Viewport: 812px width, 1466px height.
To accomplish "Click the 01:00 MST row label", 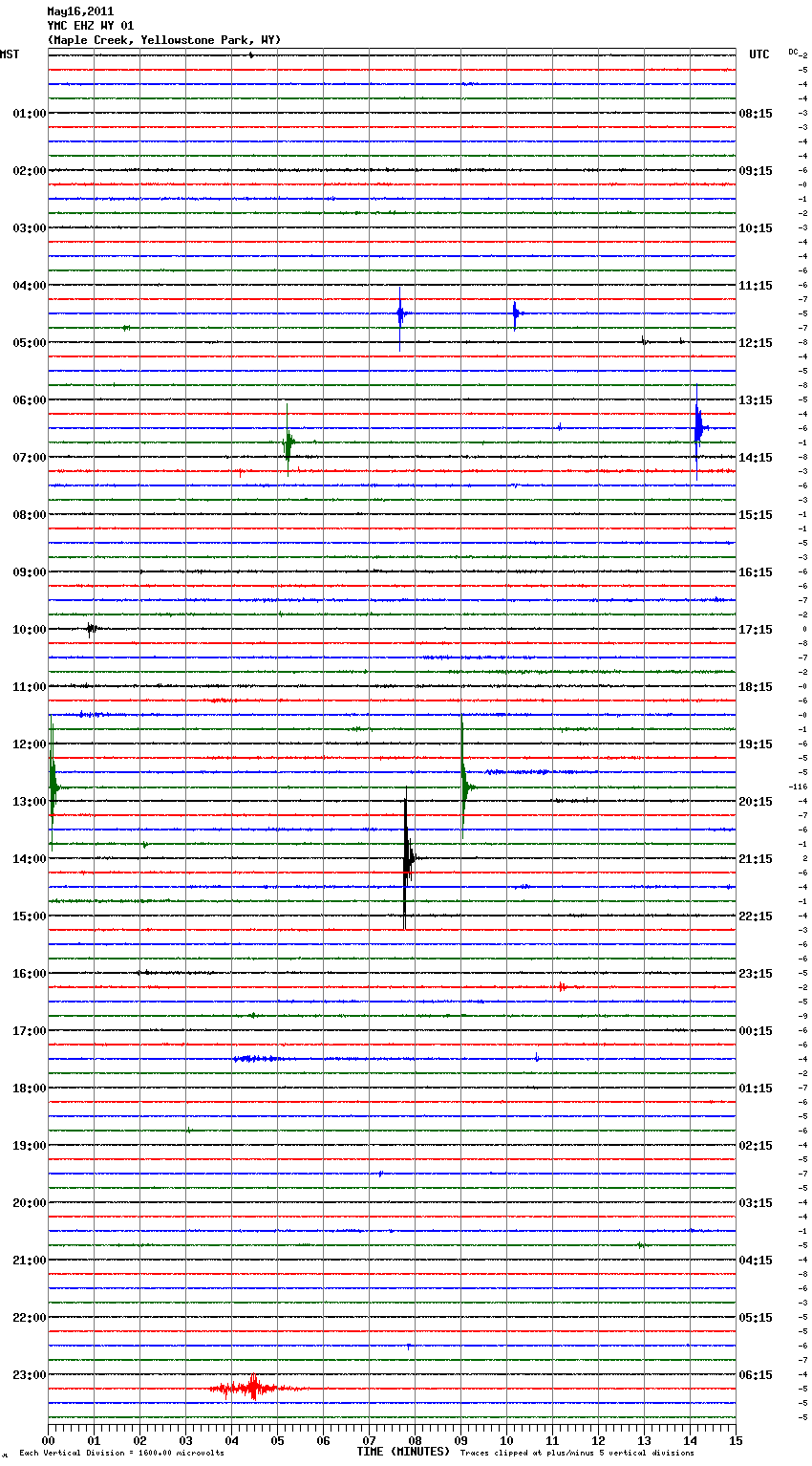I will pos(29,113).
